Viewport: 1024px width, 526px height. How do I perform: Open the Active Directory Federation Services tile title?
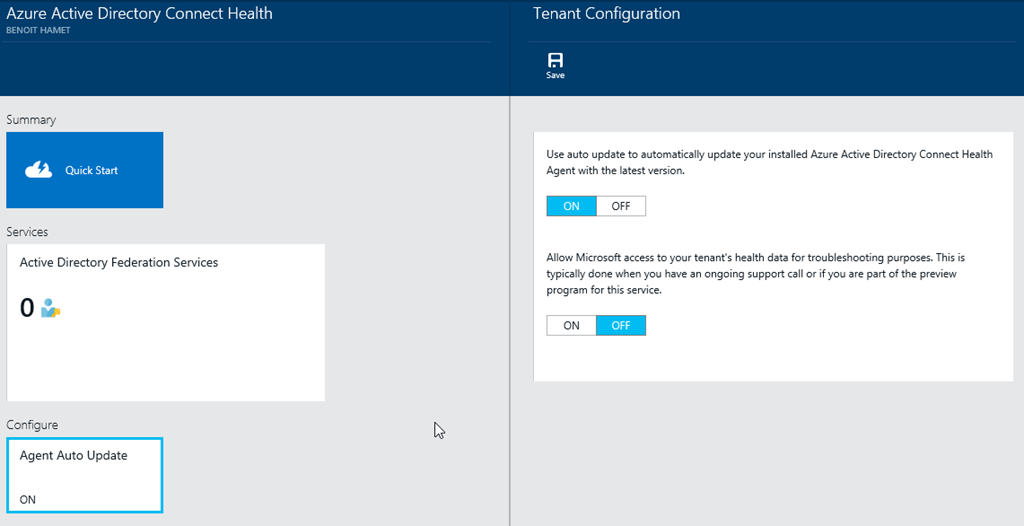pyautogui.click(x=119, y=263)
